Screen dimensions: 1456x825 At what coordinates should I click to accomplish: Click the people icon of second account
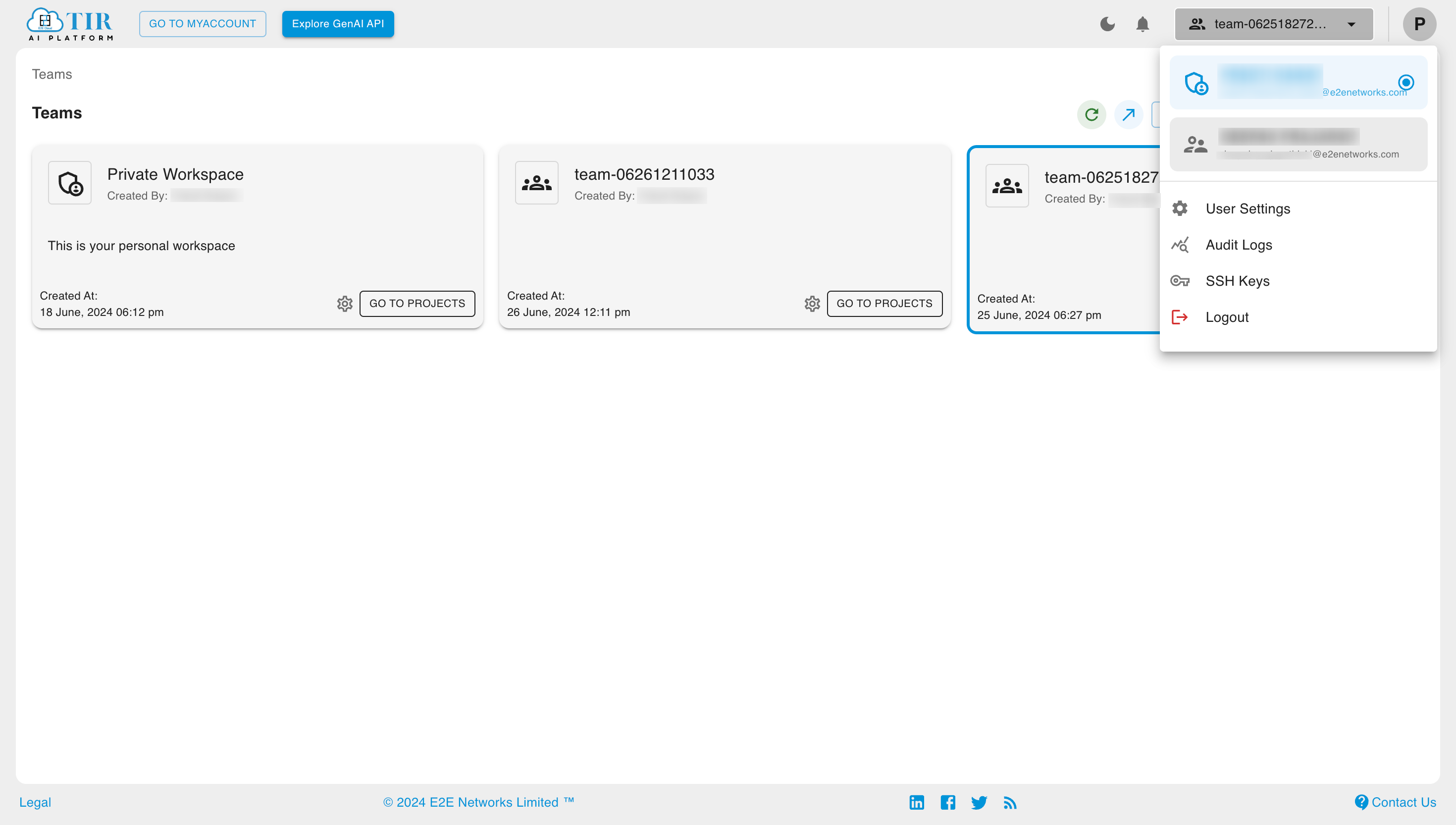click(1196, 145)
